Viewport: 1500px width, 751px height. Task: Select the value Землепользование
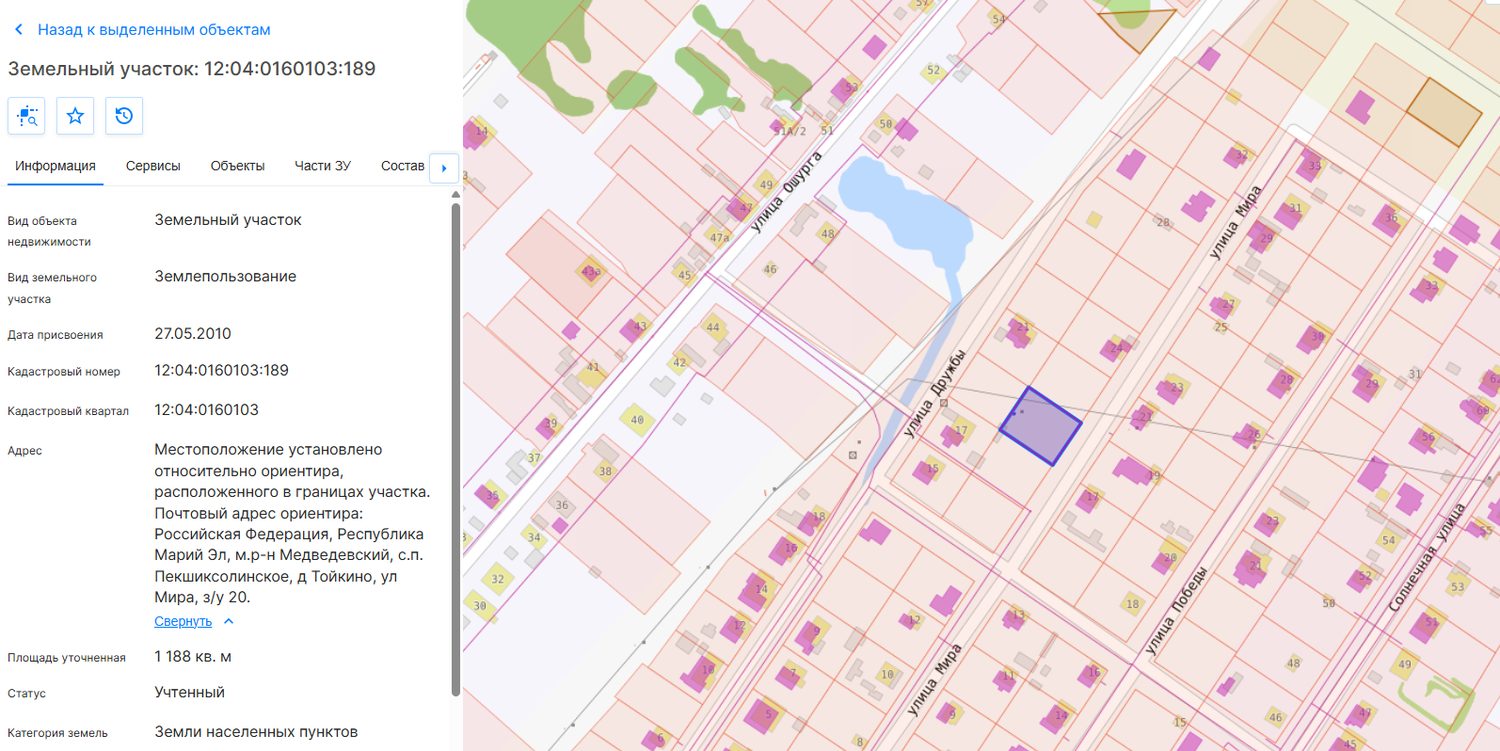pos(225,277)
